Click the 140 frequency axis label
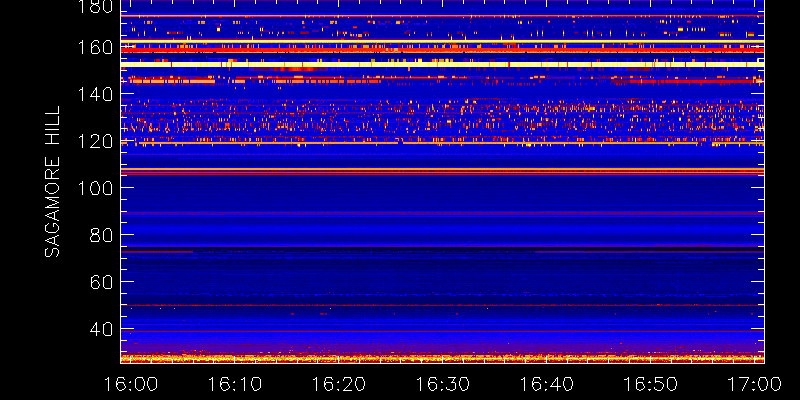 [93, 94]
